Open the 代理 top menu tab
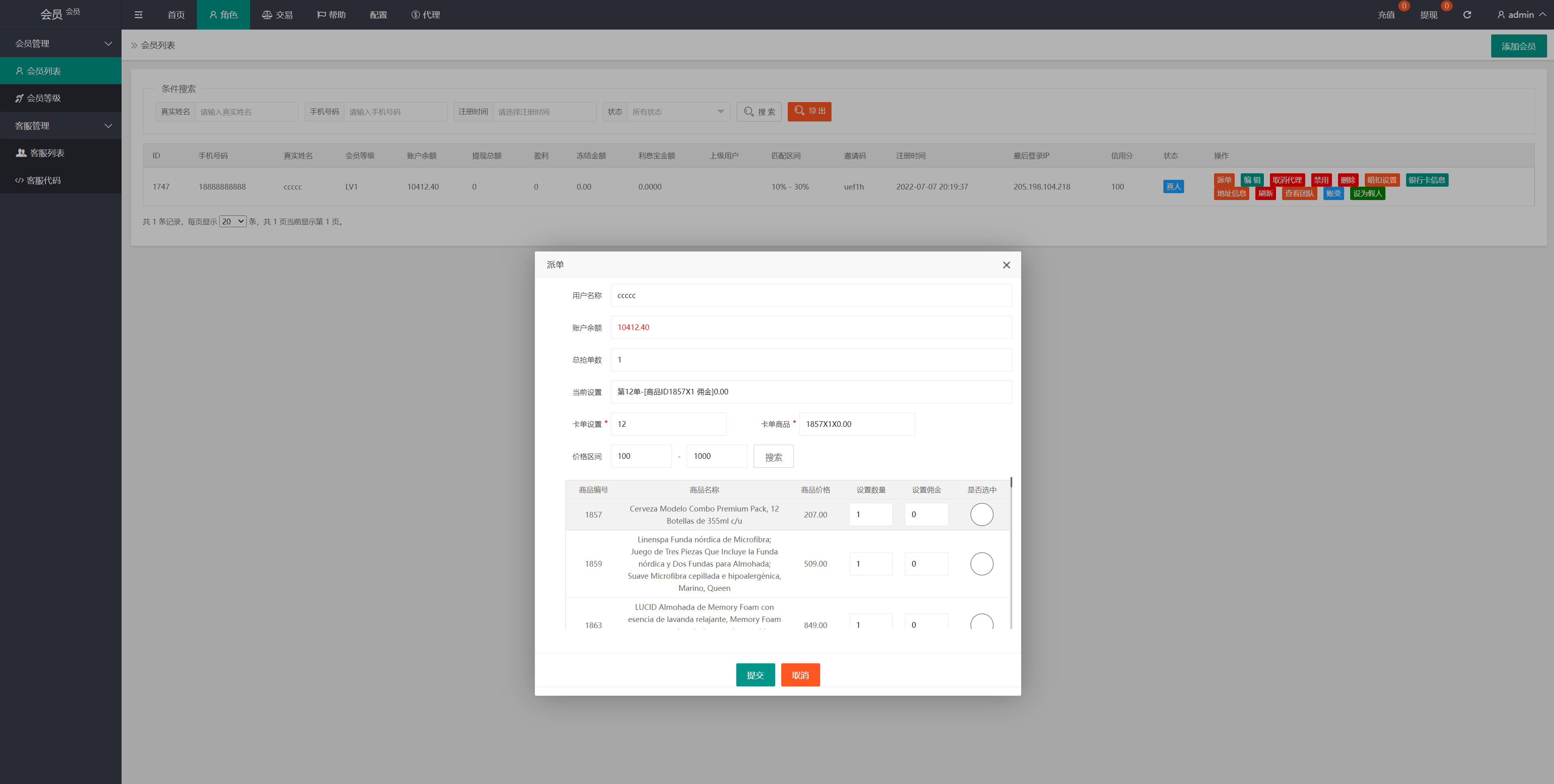The height and width of the screenshot is (784, 1554). pos(425,15)
